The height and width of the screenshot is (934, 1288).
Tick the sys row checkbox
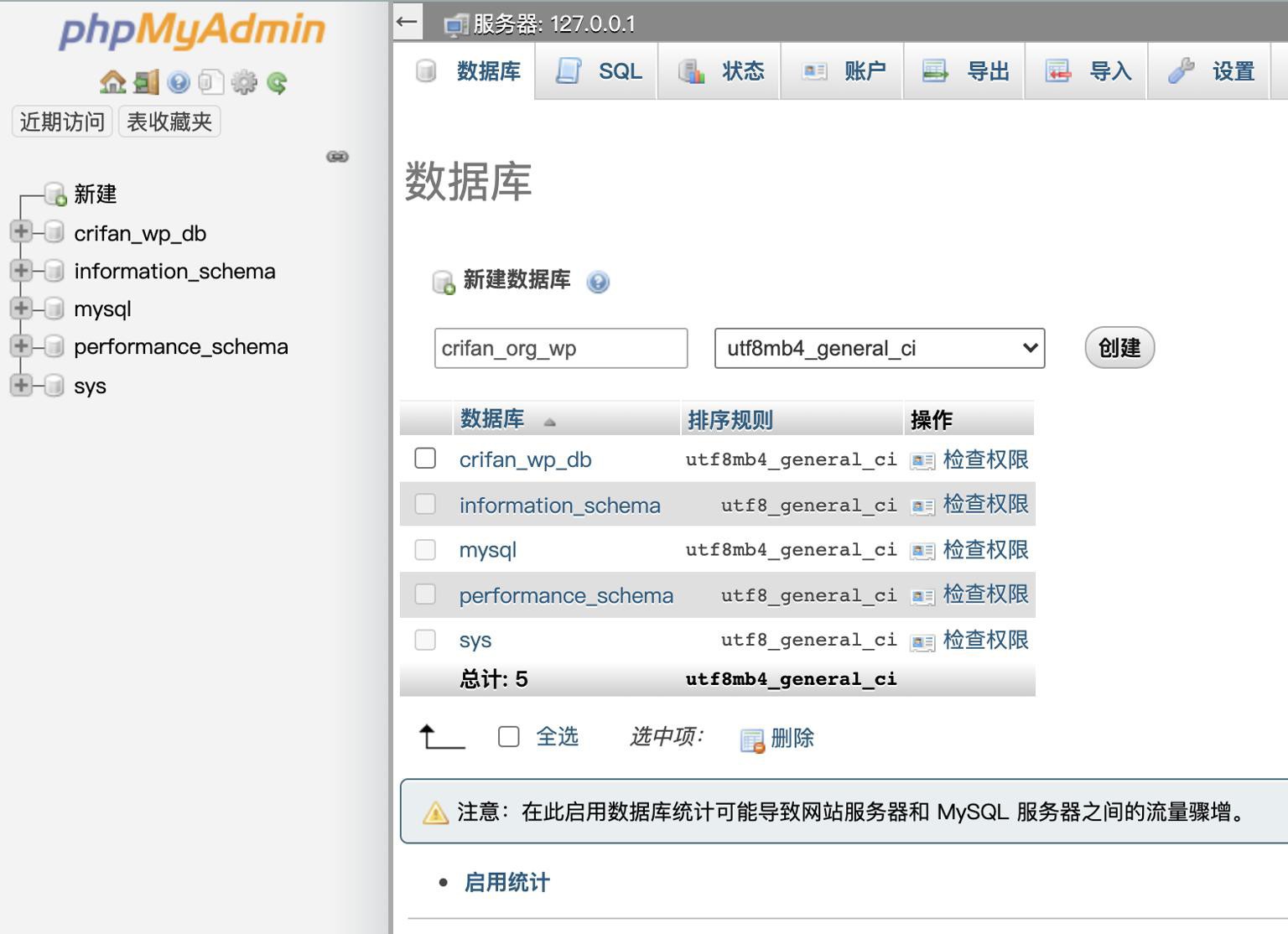[x=425, y=640]
